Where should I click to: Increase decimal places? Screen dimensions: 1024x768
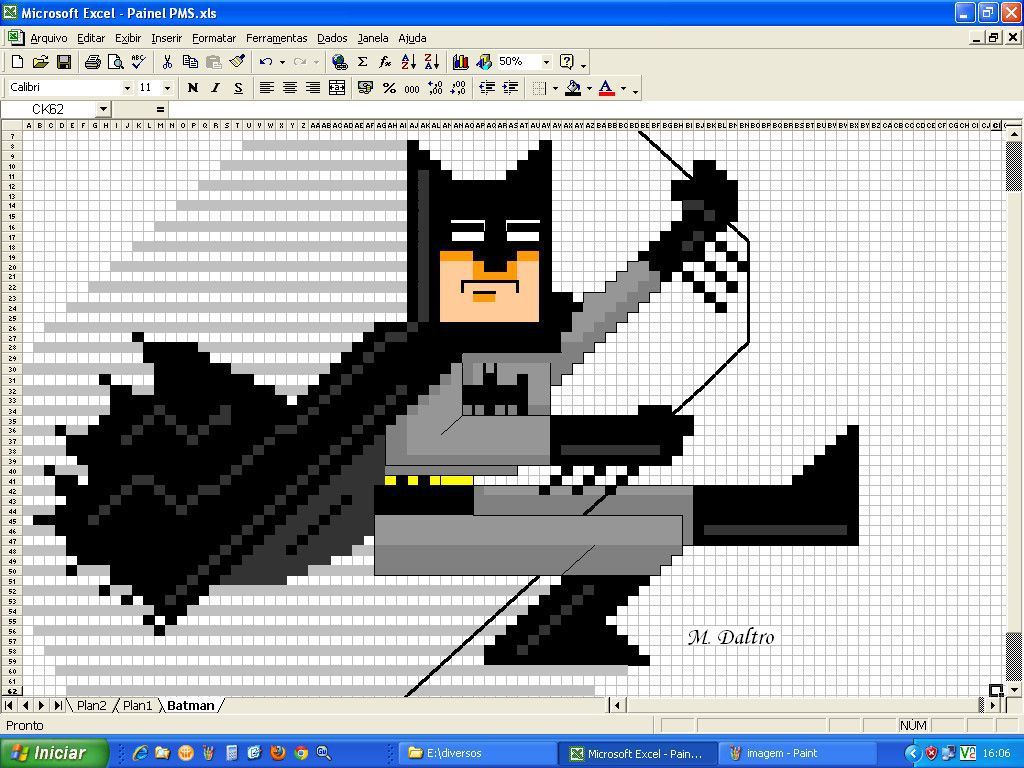pos(435,88)
